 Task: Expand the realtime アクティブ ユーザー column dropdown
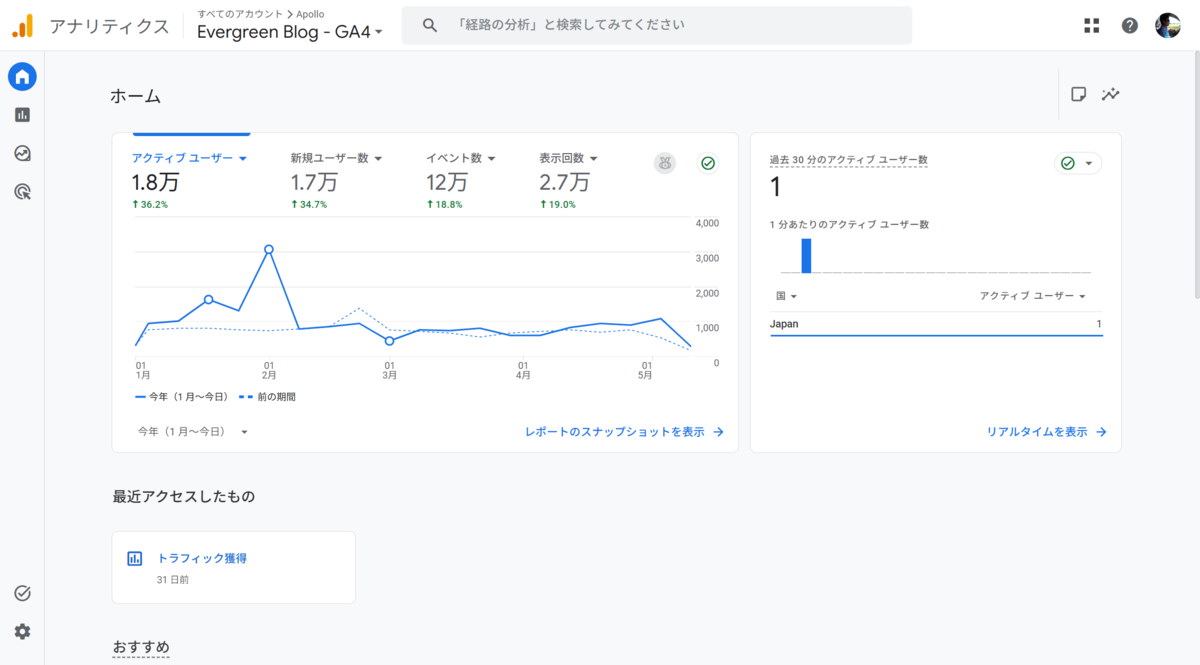point(1033,296)
